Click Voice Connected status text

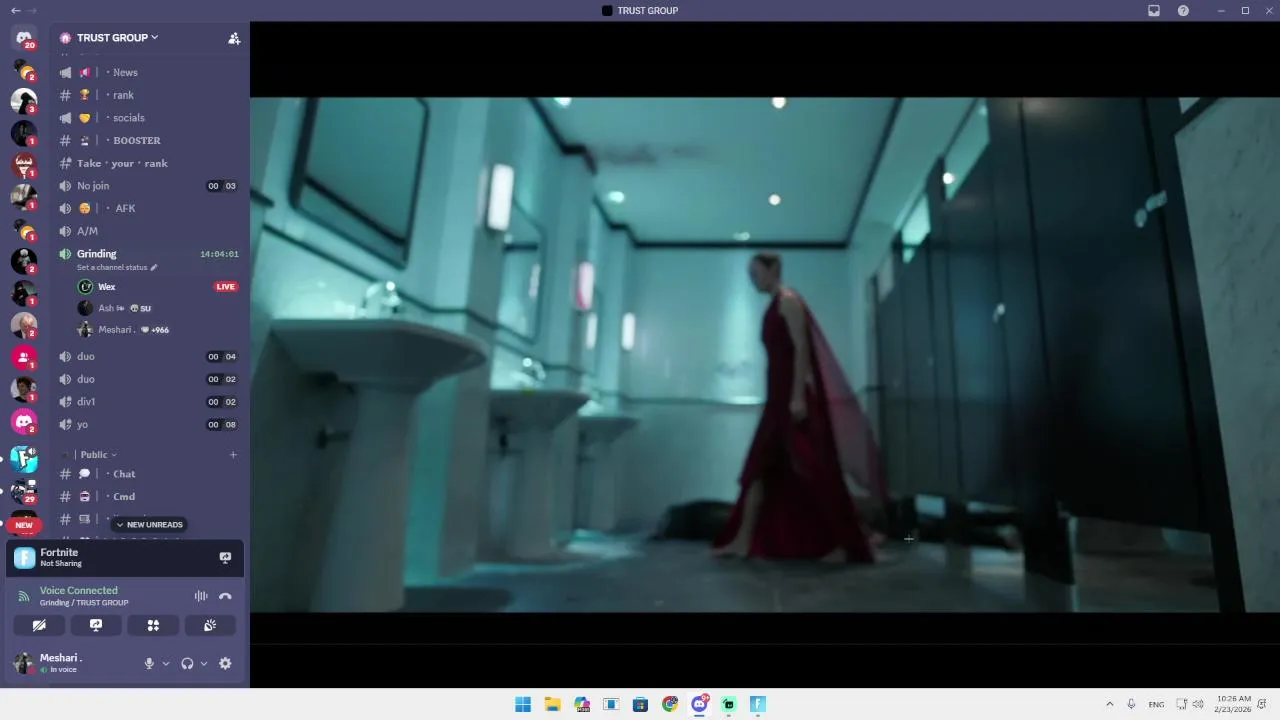pyautogui.click(x=79, y=591)
